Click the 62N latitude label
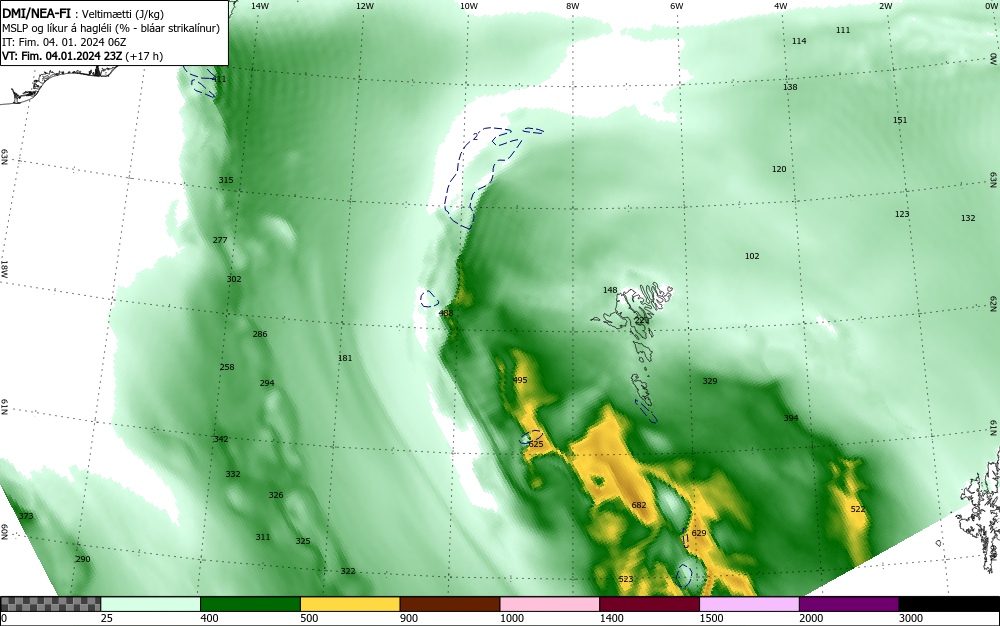This screenshot has width=1000, height=626. pyautogui.click(x=993, y=303)
